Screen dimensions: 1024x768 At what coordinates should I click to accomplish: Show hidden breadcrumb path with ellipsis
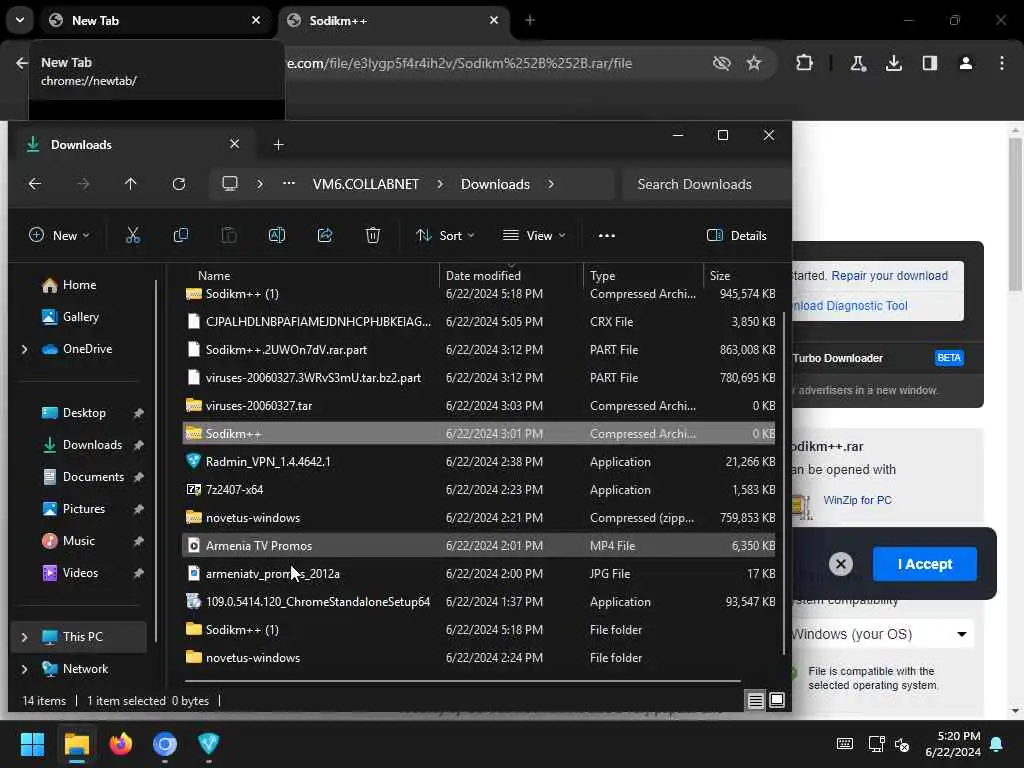tap(289, 184)
